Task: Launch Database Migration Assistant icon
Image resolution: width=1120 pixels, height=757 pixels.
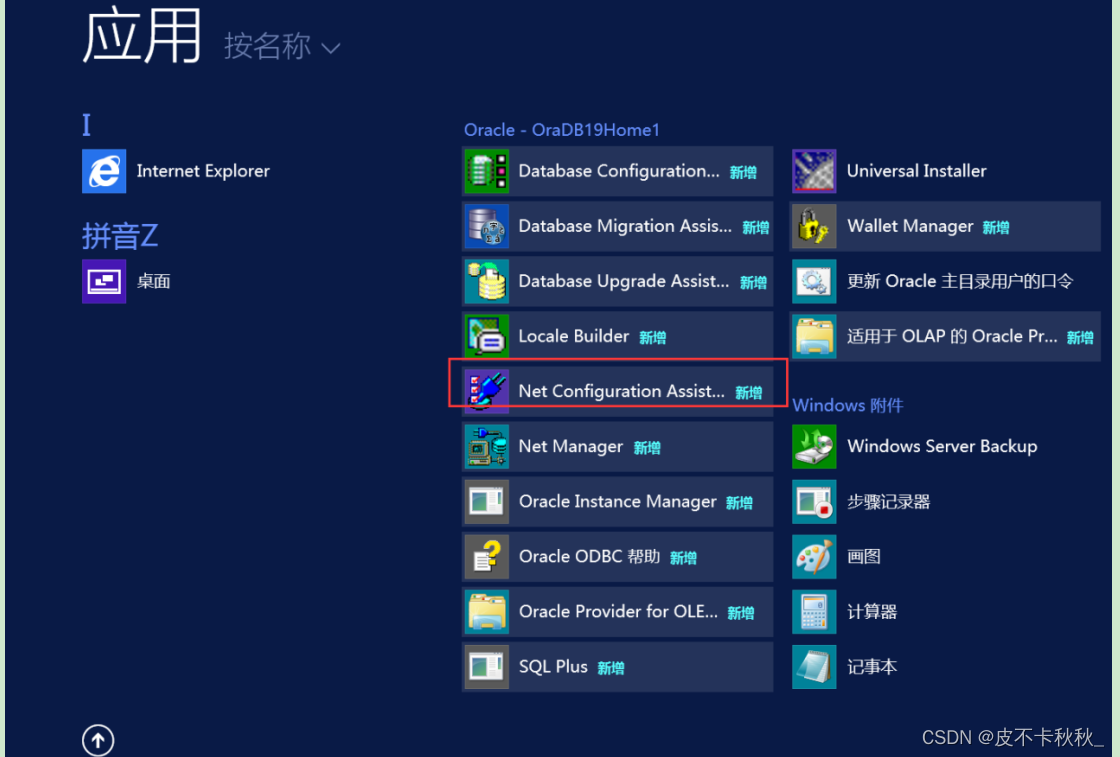Action: [x=487, y=226]
